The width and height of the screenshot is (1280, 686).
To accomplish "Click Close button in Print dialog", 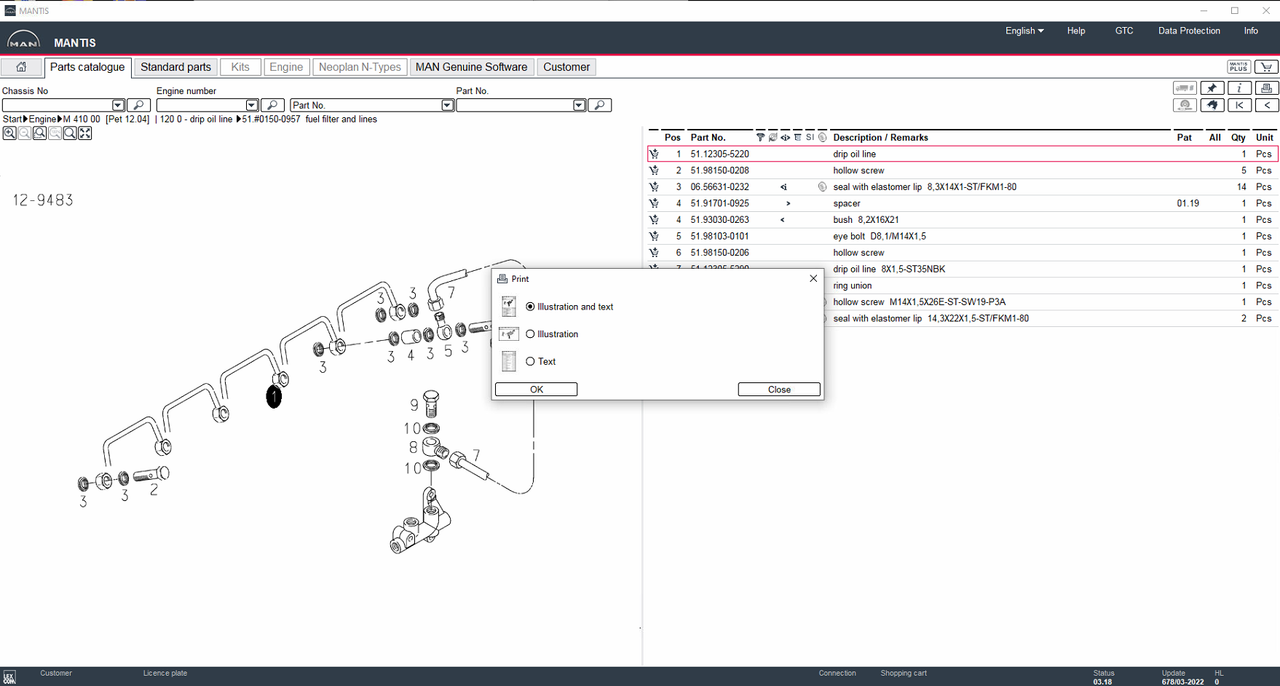I will (x=779, y=389).
